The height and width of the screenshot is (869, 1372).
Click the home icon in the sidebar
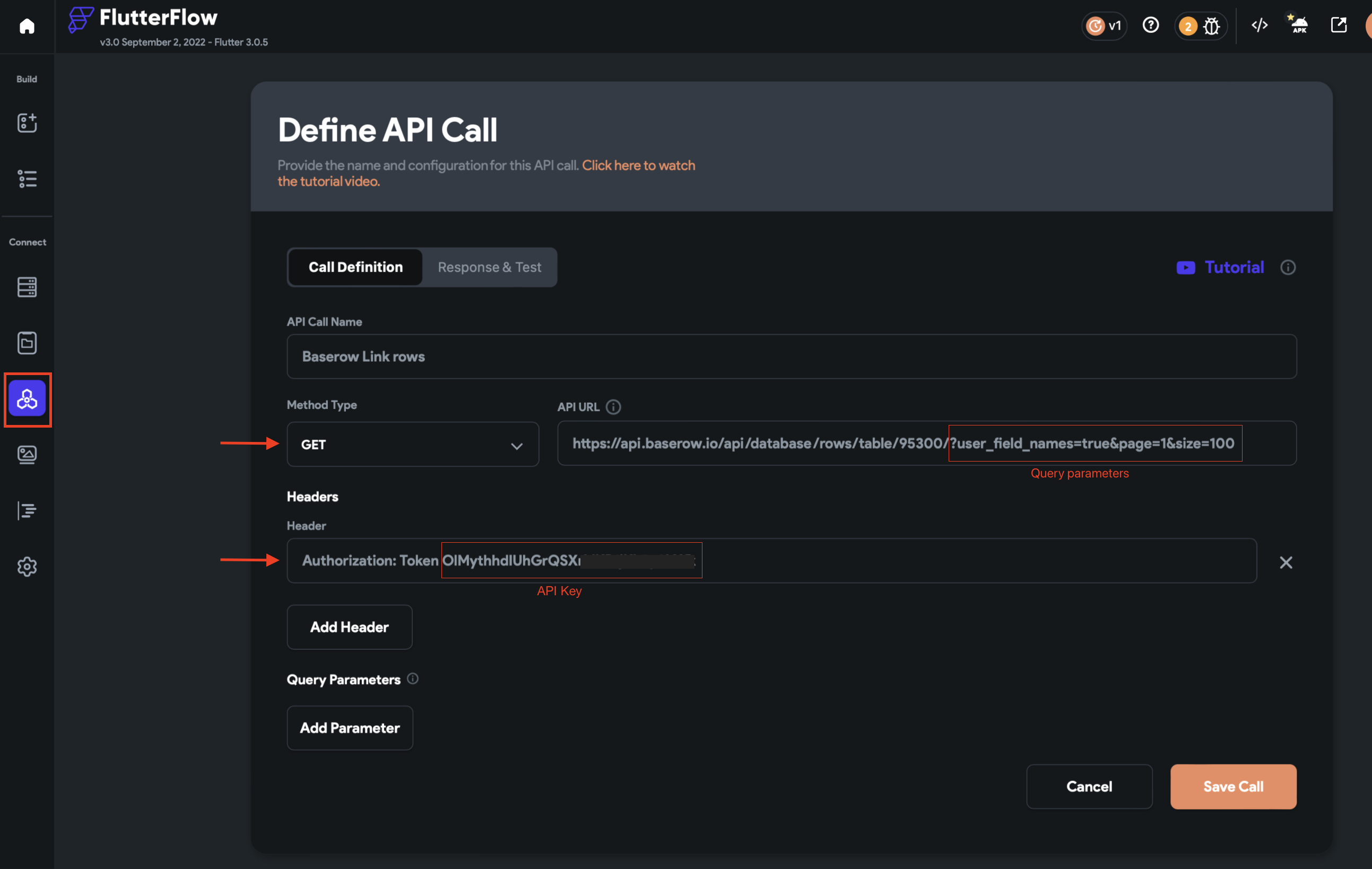27,26
